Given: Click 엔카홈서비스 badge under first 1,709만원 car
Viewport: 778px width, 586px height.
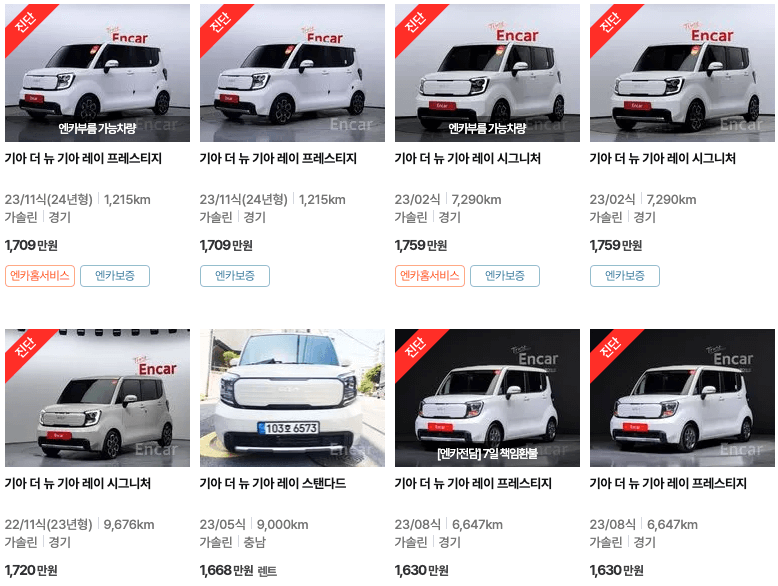Looking at the screenshot, I should (x=40, y=276).
